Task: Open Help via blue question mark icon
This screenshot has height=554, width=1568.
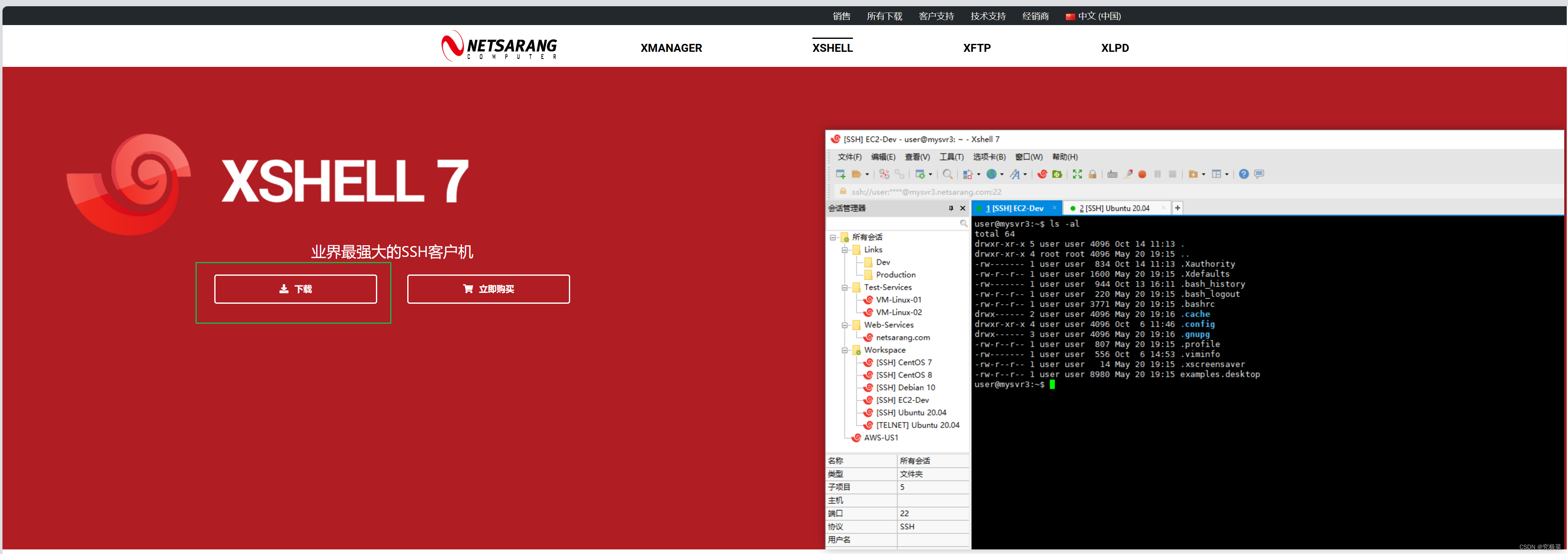Action: pyautogui.click(x=1244, y=174)
